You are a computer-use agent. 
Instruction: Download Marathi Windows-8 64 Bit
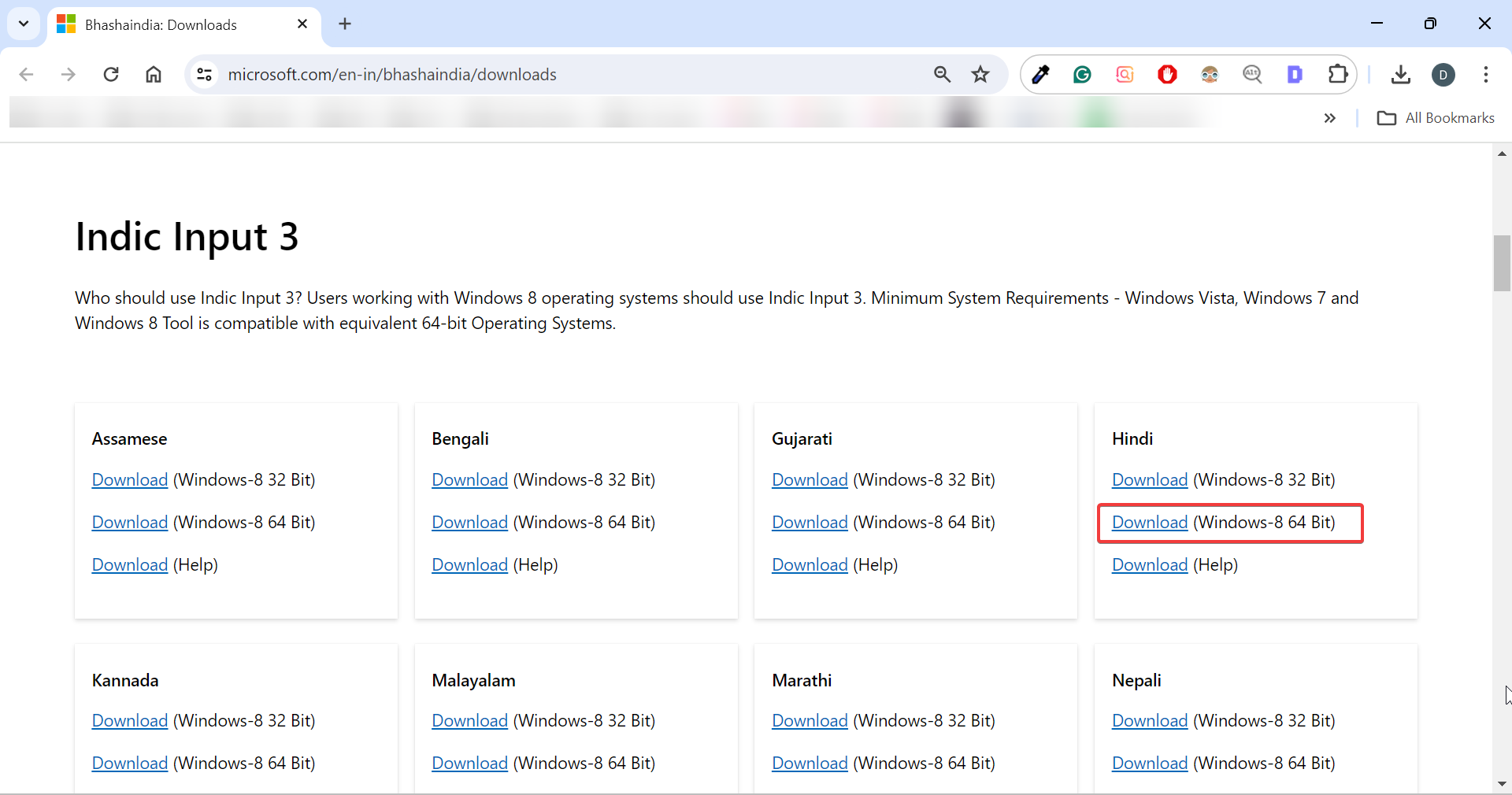810,764
